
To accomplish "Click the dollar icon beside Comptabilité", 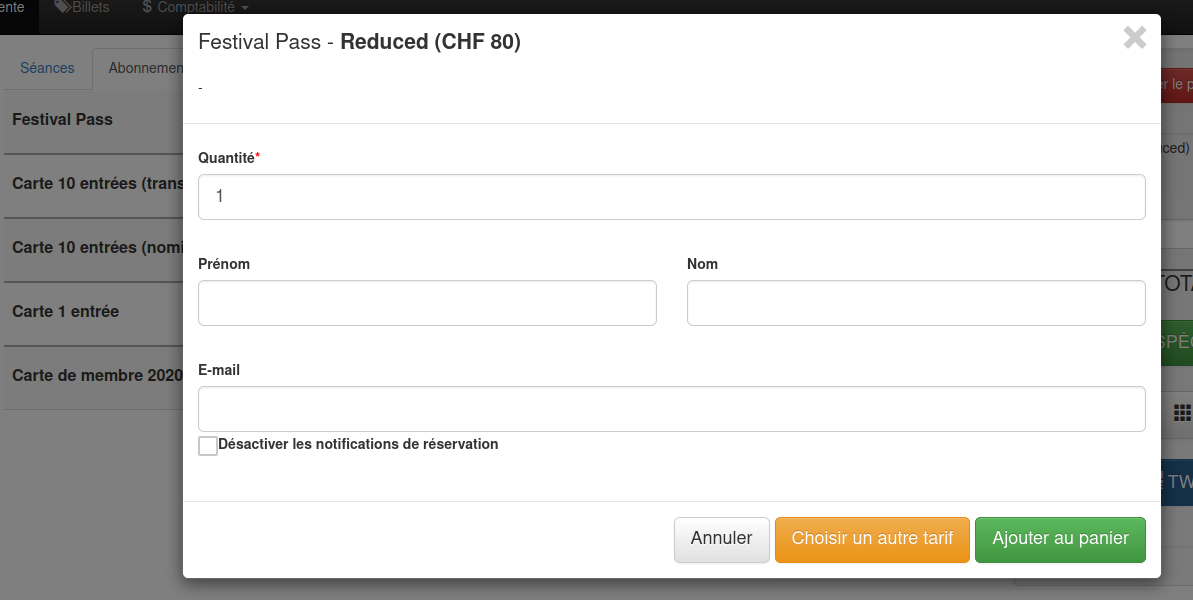I will tap(147, 8).
